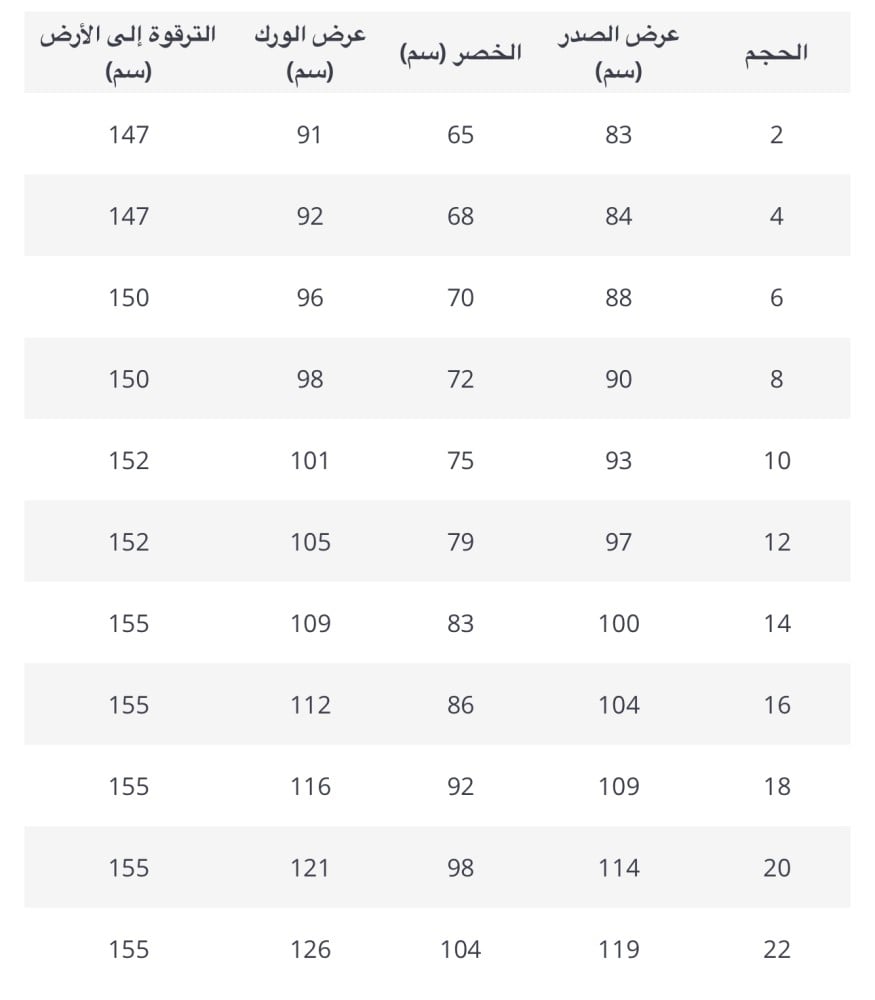Select size 2 in the الحجم column
The width and height of the screenshot is (875, 1000).
776,135
